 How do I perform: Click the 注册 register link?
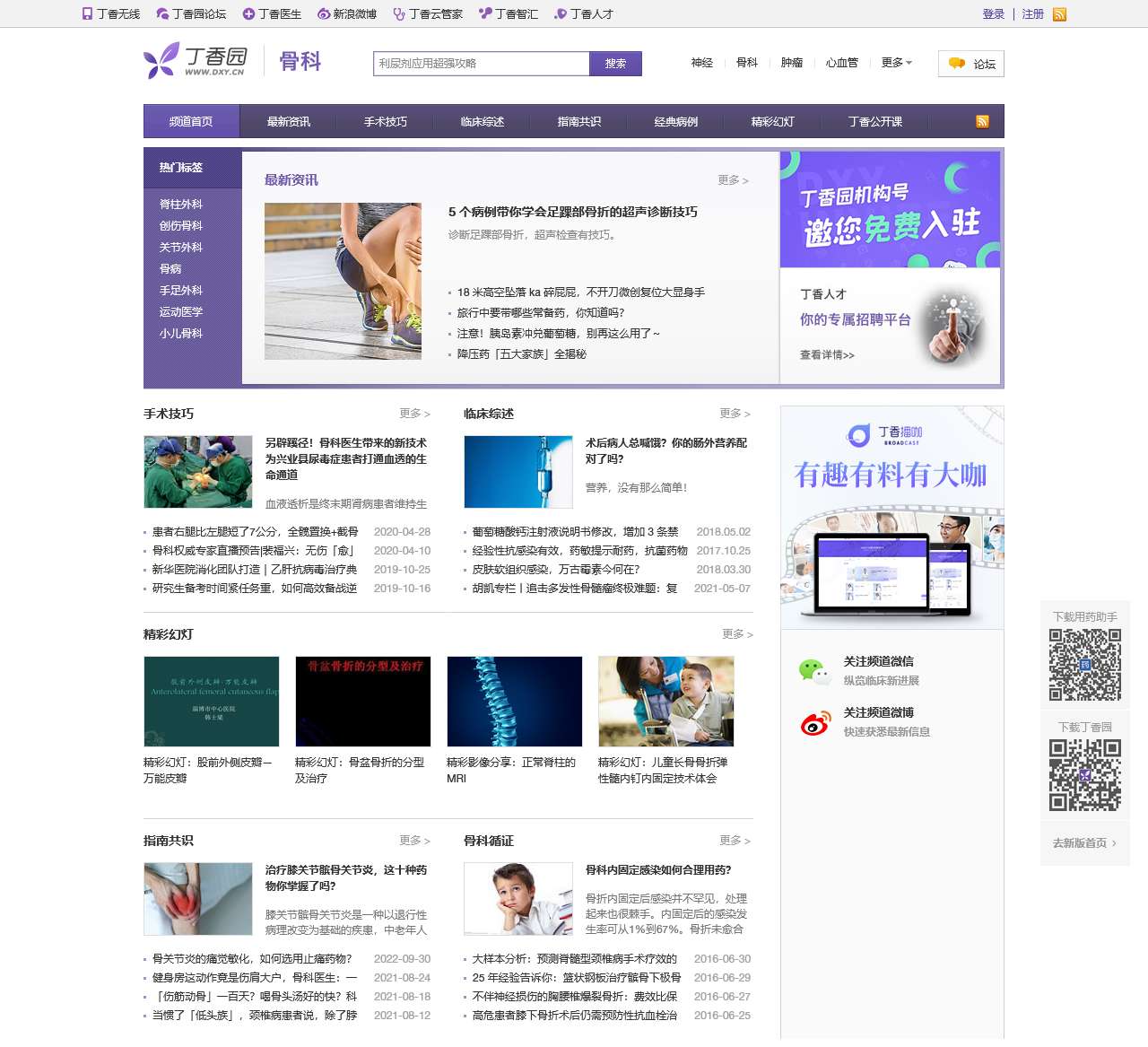pos(1033,14)
